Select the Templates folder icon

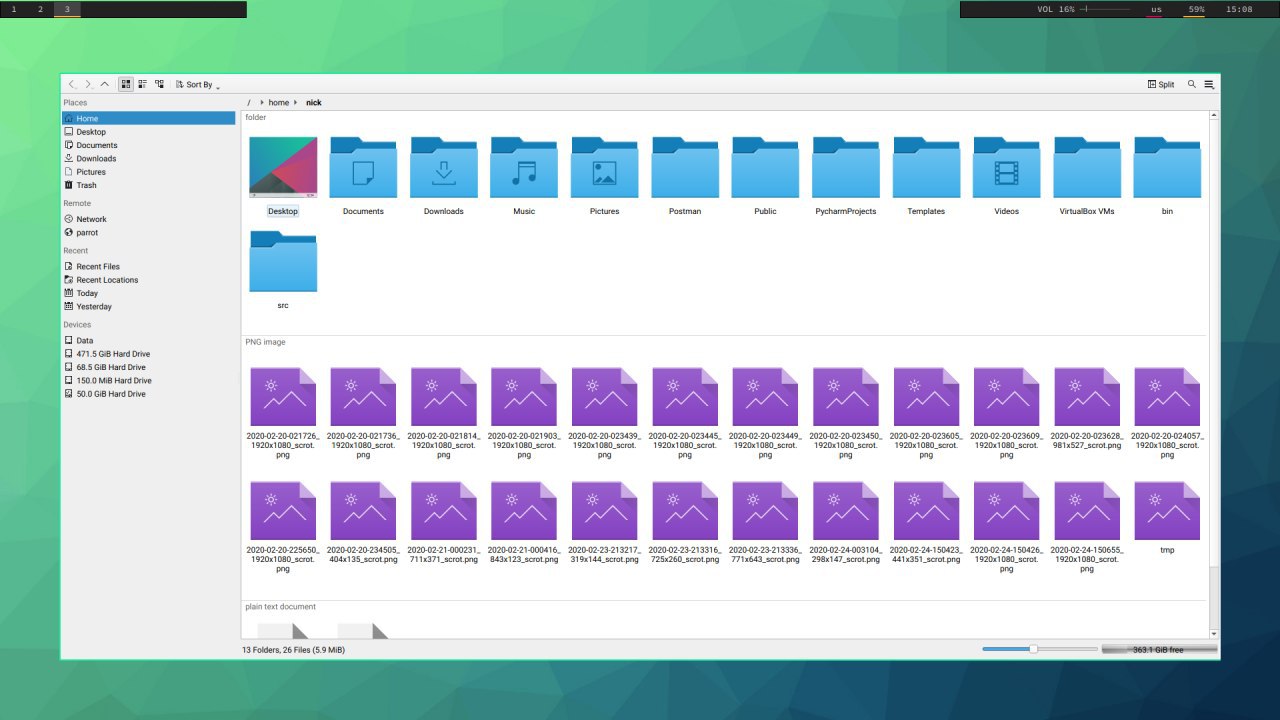click(x=926, y=168)
